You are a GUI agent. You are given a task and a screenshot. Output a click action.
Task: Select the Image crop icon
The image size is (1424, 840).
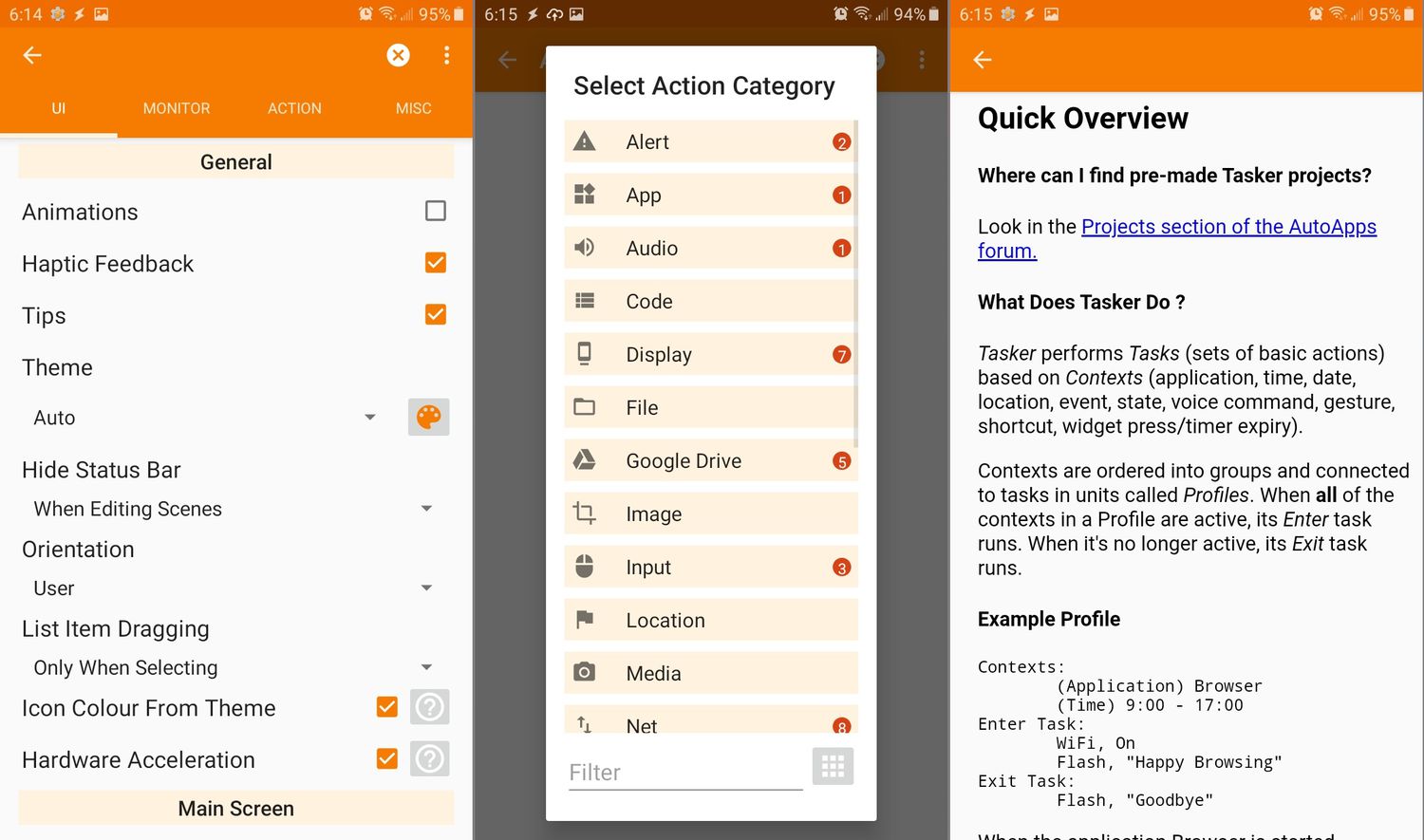(585, 513)
